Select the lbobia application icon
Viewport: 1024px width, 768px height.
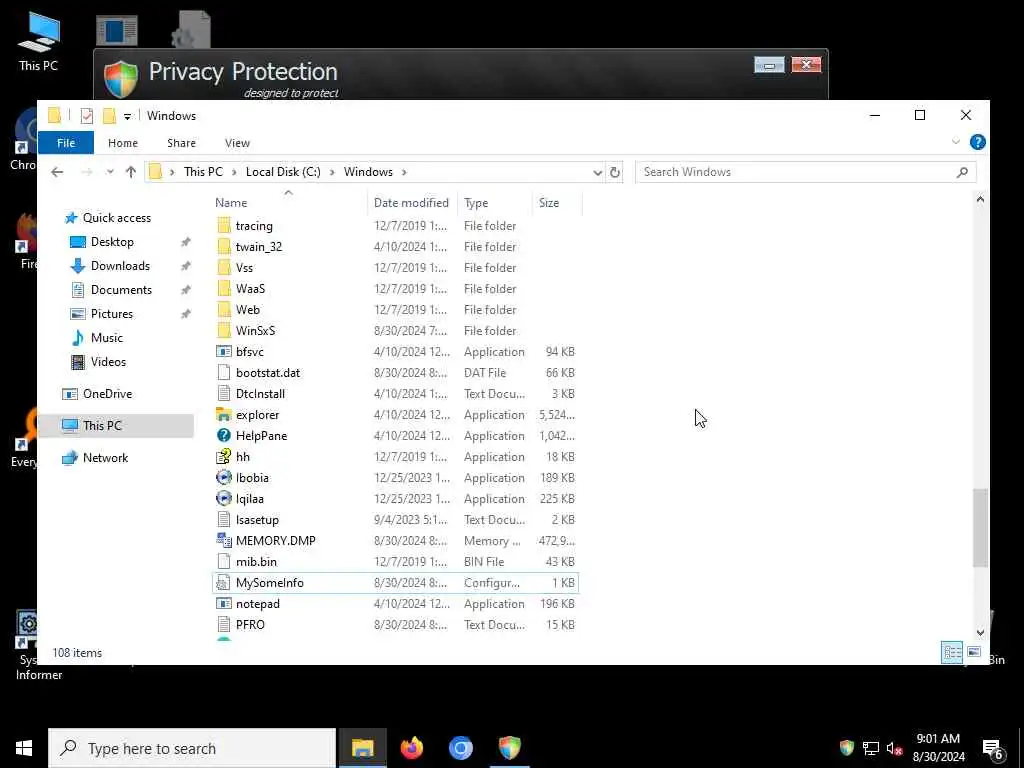(x=224, y=478)
